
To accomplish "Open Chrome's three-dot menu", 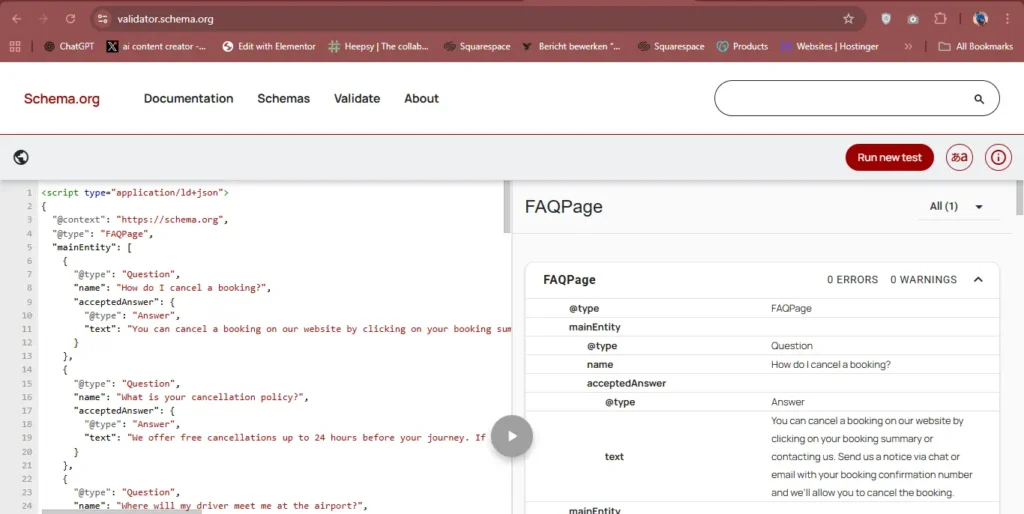I will pos(1008,19).
